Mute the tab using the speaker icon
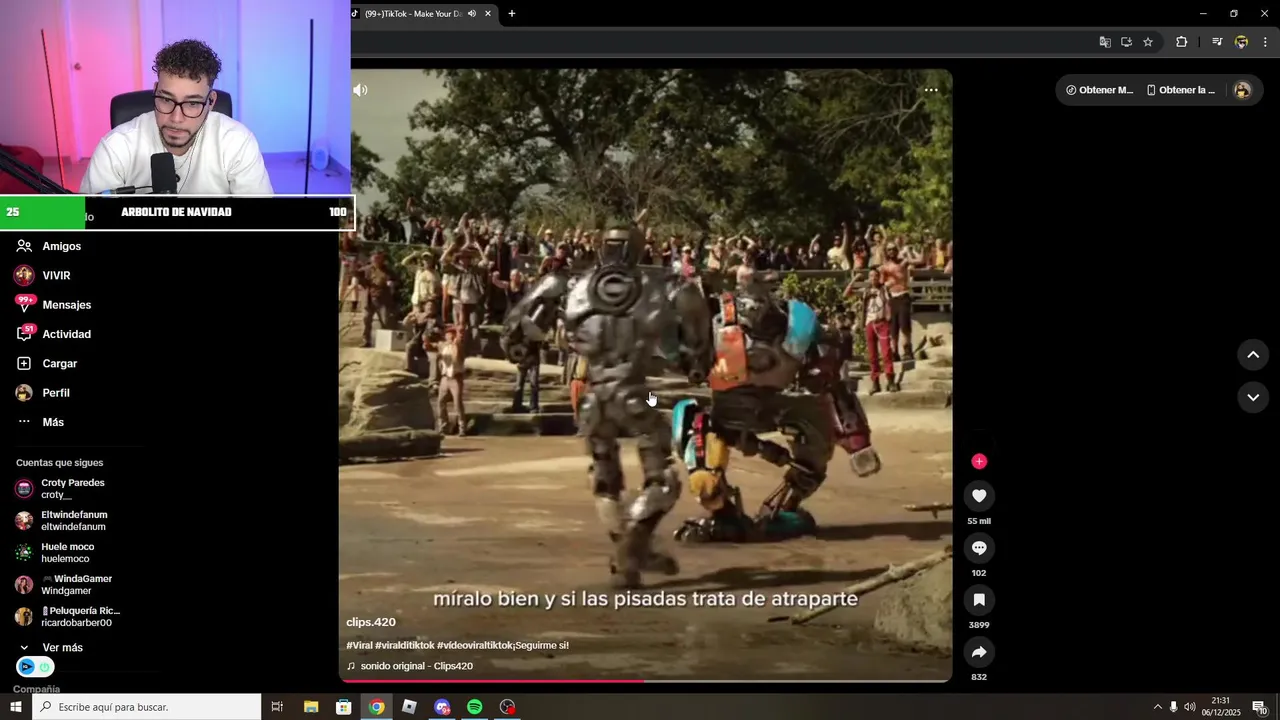Screen dimensions: 1280x720 (x=472, y=14)
